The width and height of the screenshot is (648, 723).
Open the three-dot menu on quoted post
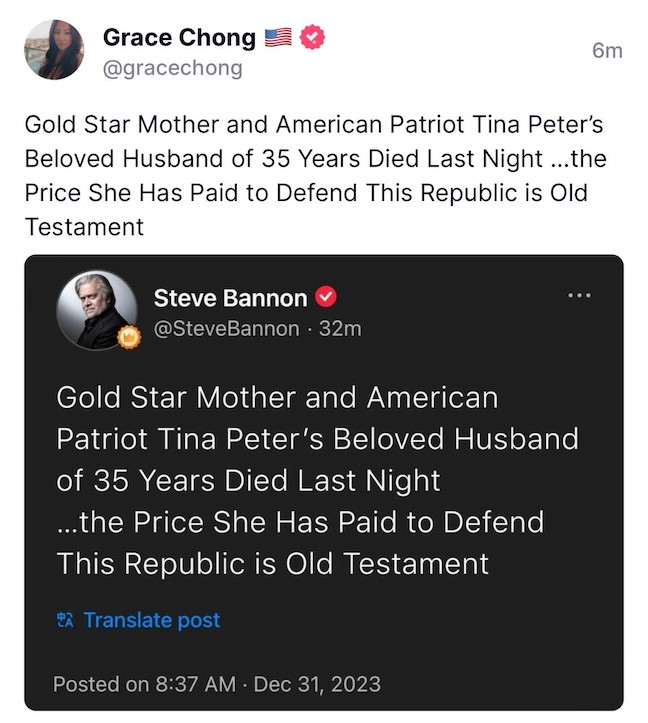pos(579,295)
